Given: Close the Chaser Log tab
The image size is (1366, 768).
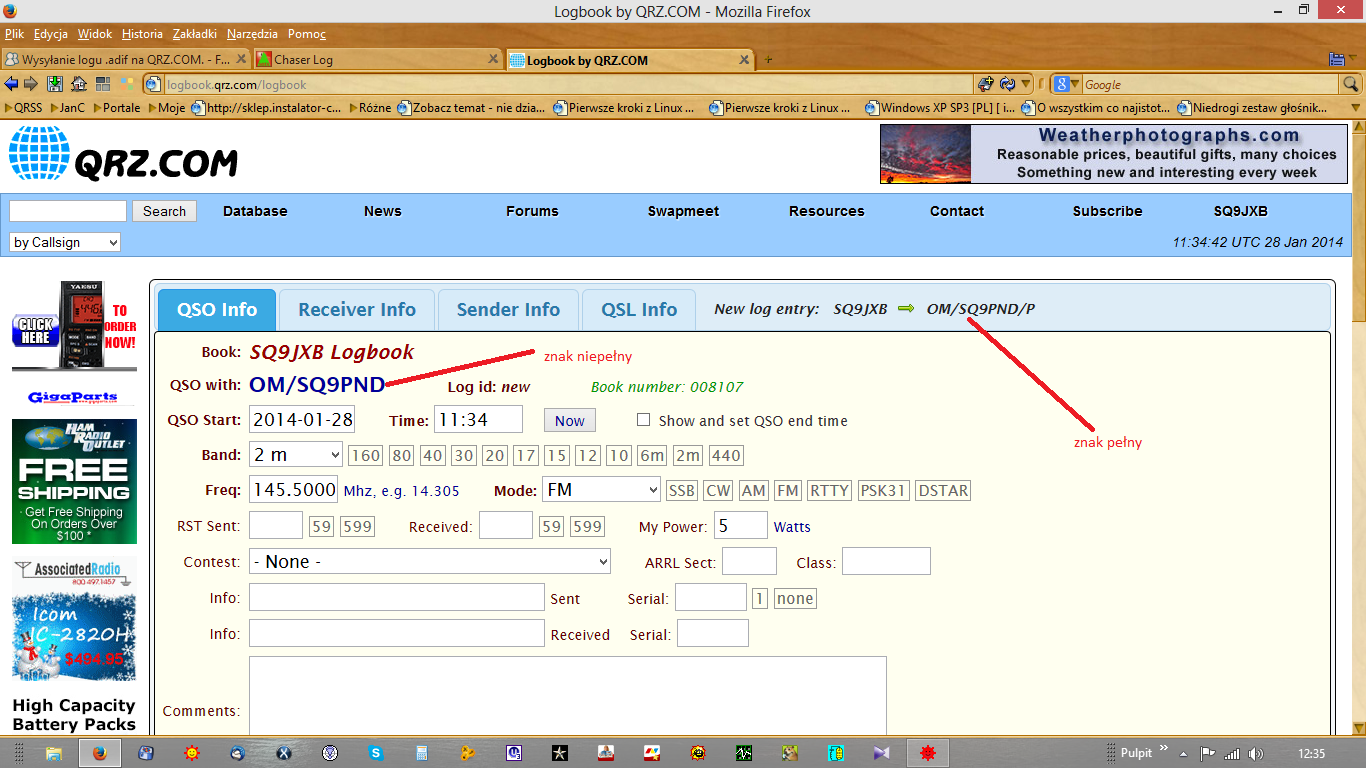Looking at the screenshot, I should (x=492, y=60).
